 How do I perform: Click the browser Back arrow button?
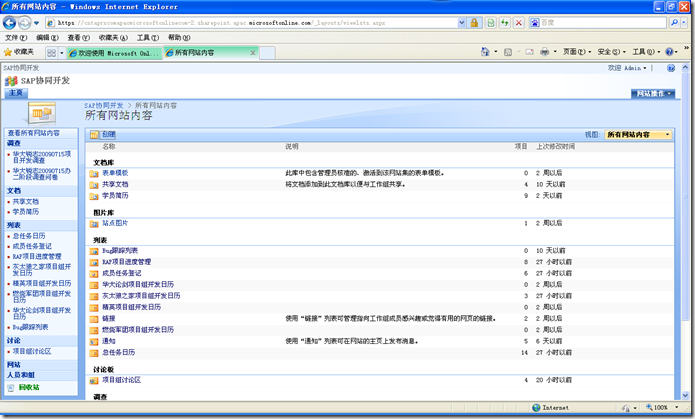click(9, 23)
